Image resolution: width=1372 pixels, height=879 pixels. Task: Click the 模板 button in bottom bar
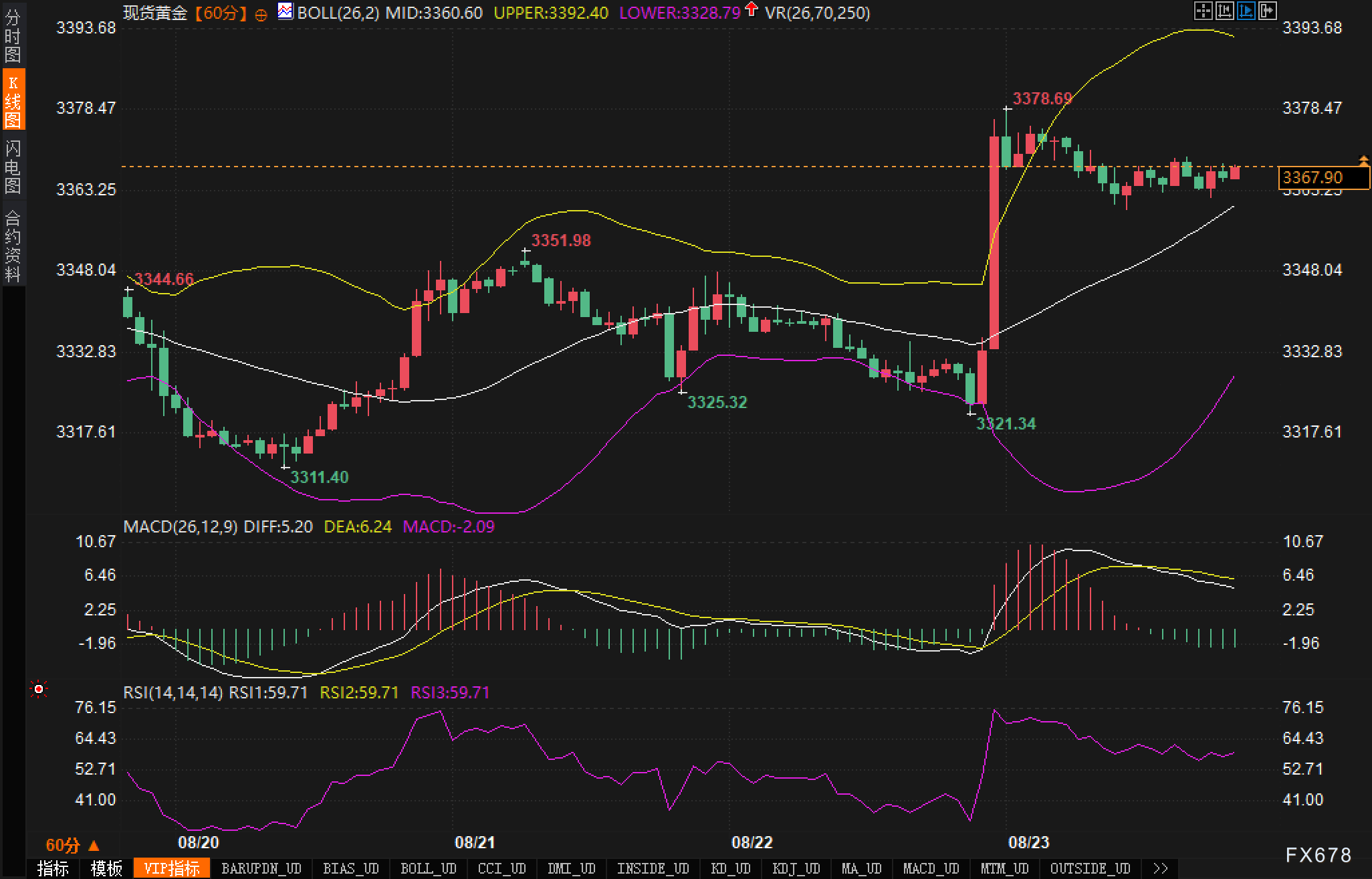tap(107, 868)
